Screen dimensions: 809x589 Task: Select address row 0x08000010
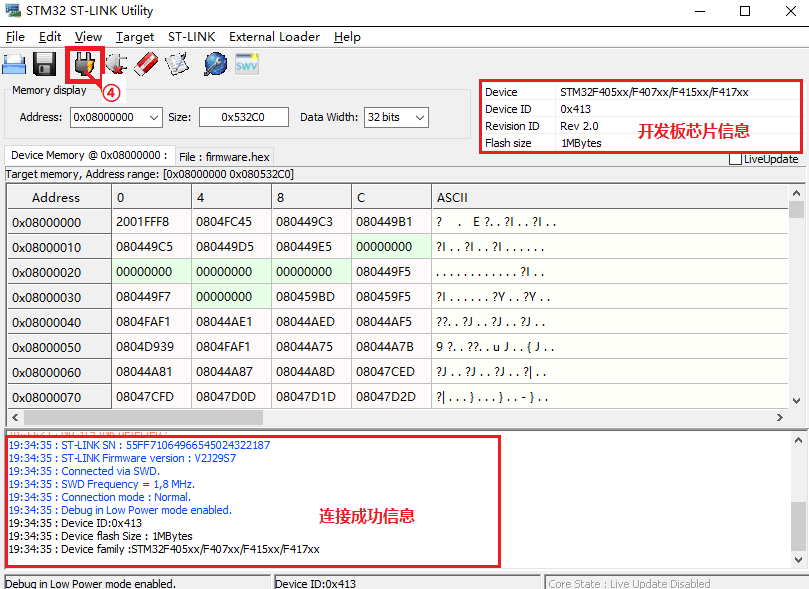[x=59, y=247]
